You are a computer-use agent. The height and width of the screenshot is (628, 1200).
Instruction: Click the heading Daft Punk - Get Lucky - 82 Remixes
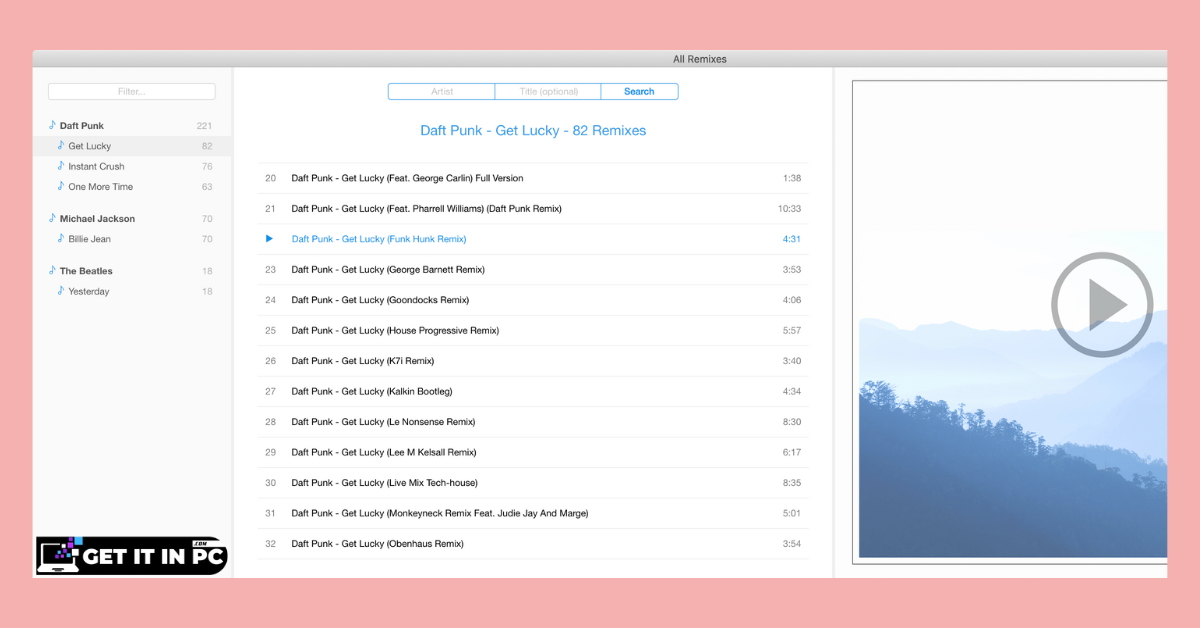tap(533, 131)
